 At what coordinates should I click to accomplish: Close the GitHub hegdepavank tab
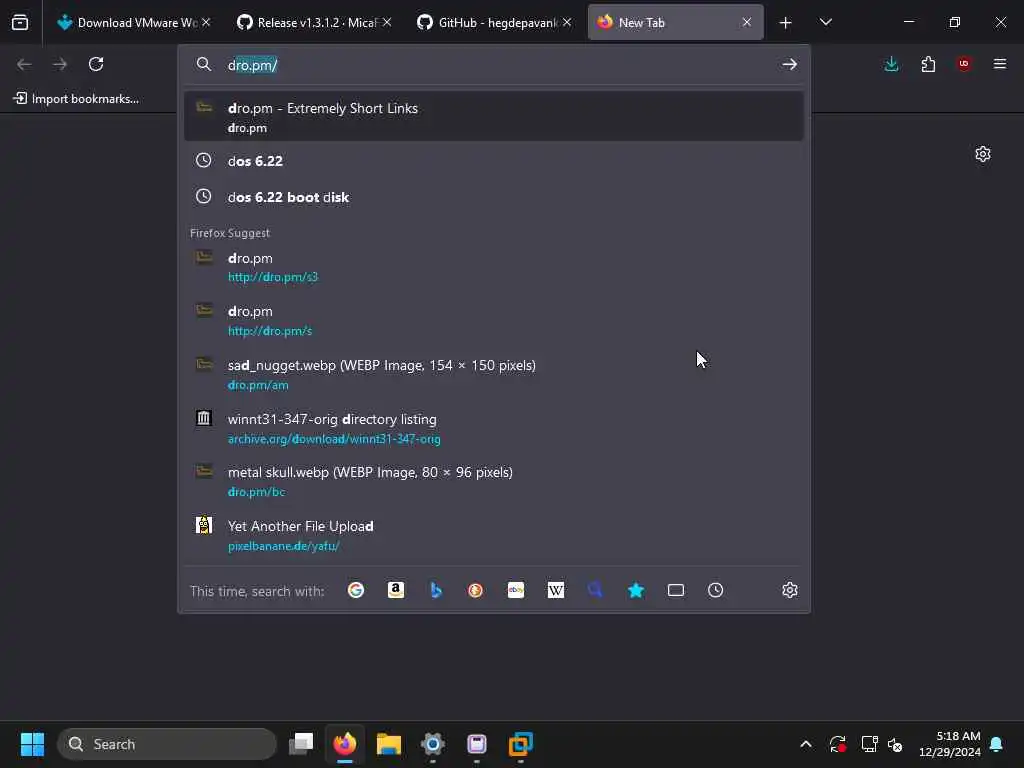coord(567,22)
